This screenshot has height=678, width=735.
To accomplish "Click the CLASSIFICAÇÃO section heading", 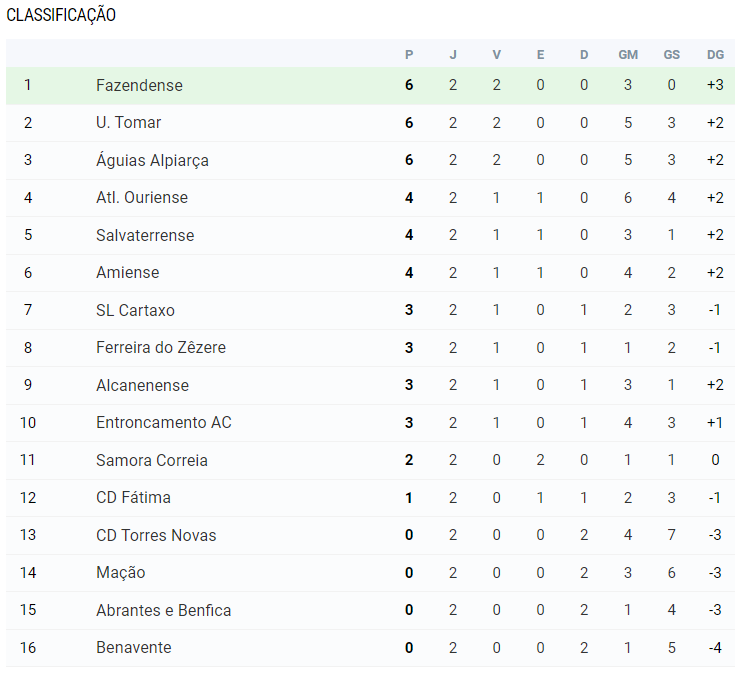I will 61,15.
